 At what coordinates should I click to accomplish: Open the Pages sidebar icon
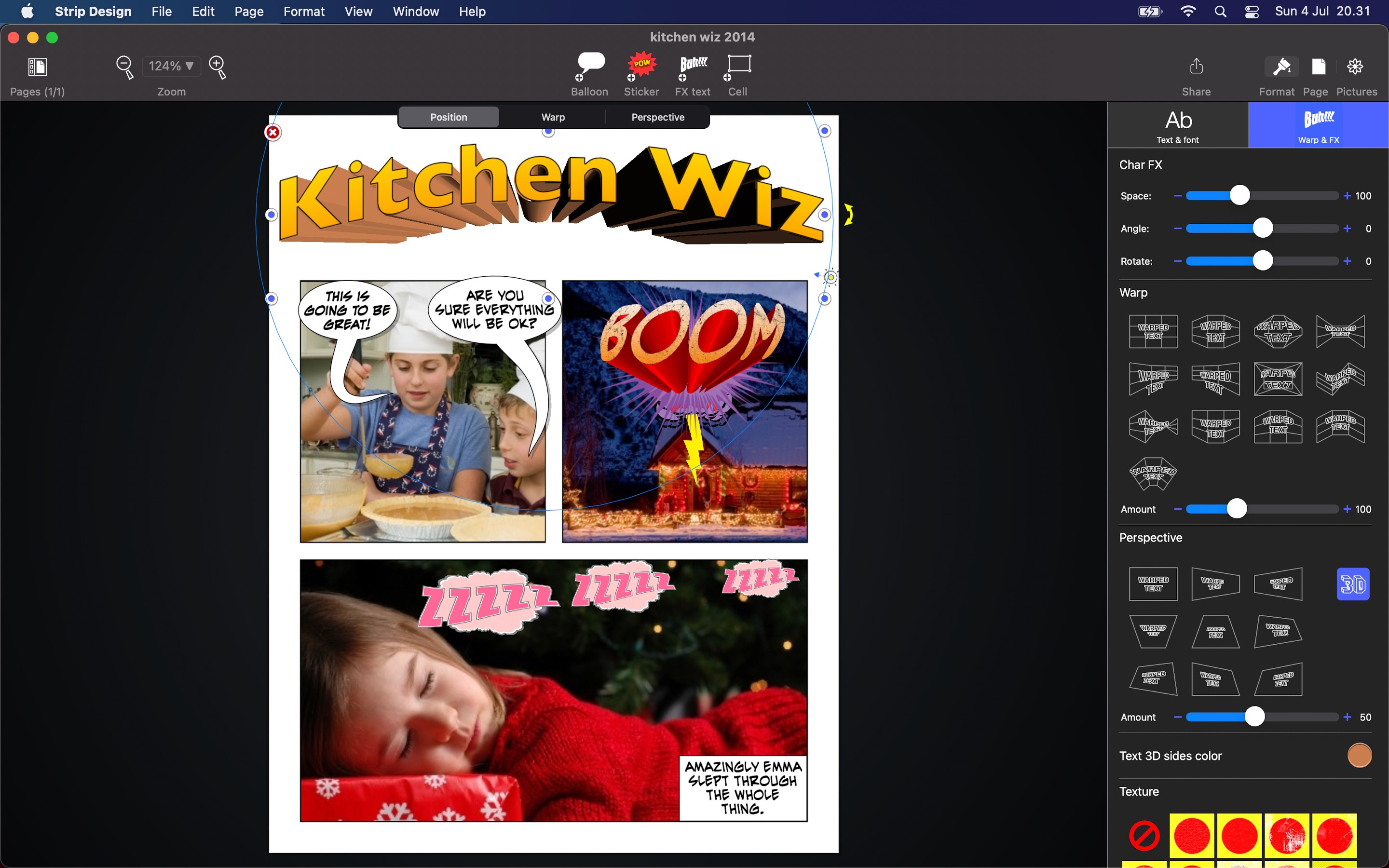point(37,67)
